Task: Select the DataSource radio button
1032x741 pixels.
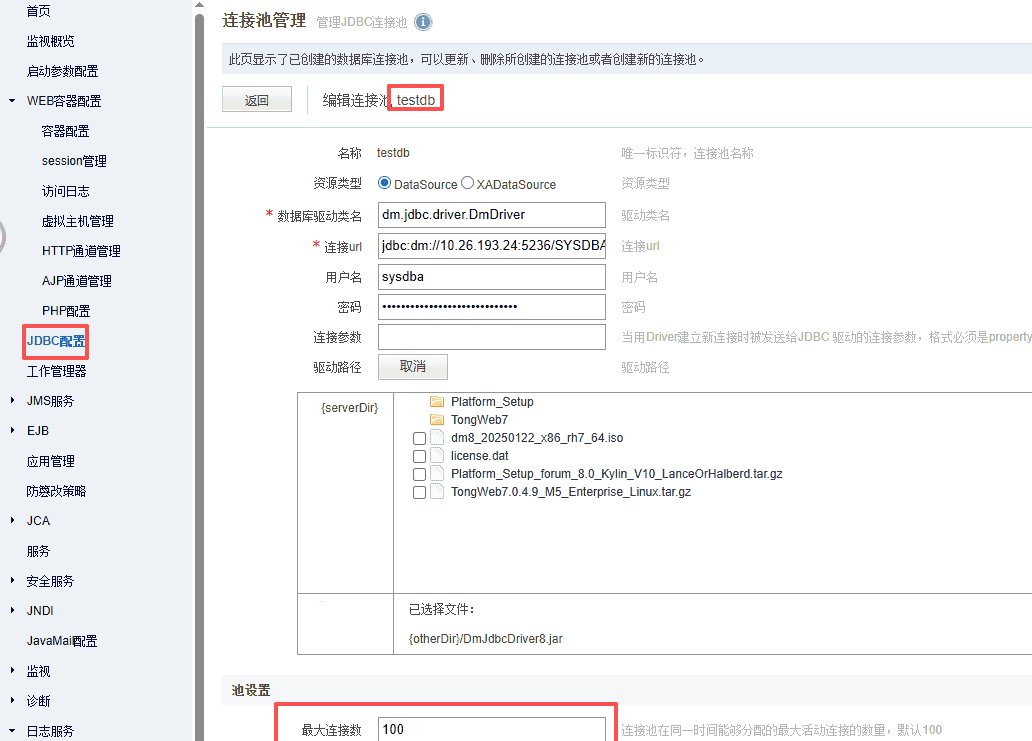Action: [385, 184]
